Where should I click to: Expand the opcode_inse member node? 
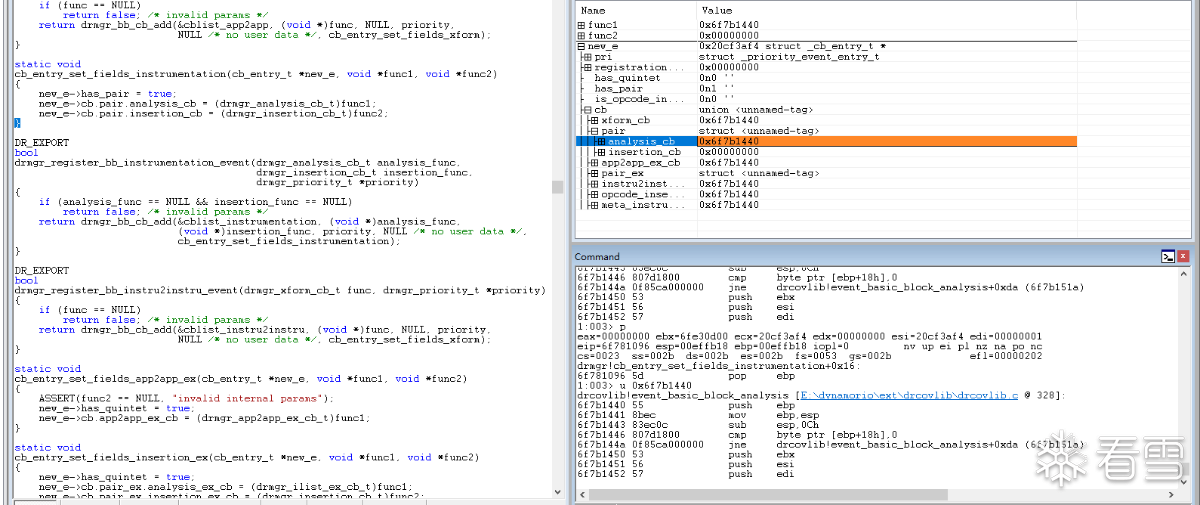[593, 194]
